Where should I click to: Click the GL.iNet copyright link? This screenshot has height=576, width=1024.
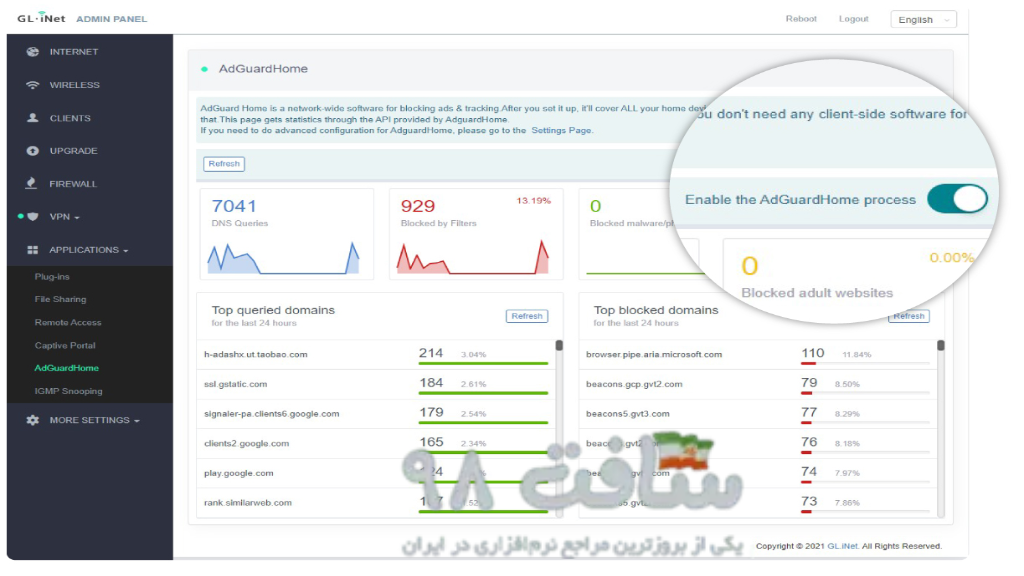point(842,546)
